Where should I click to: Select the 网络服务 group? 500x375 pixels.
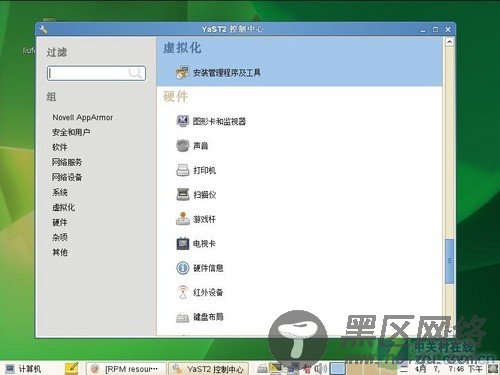click(x=67, y=162)
